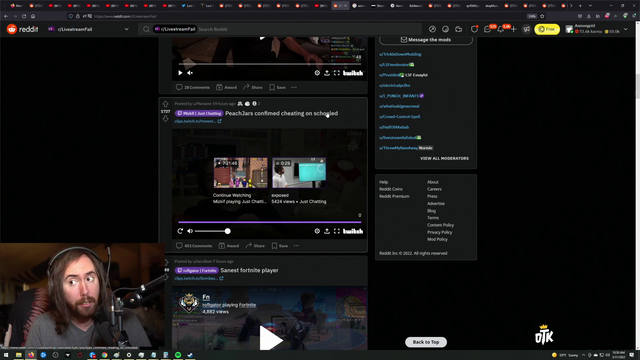This screenshot has width=640, height=360.
Task: Open the notifications bell icon
Action: pyautogui.click(x=501, y=29)
